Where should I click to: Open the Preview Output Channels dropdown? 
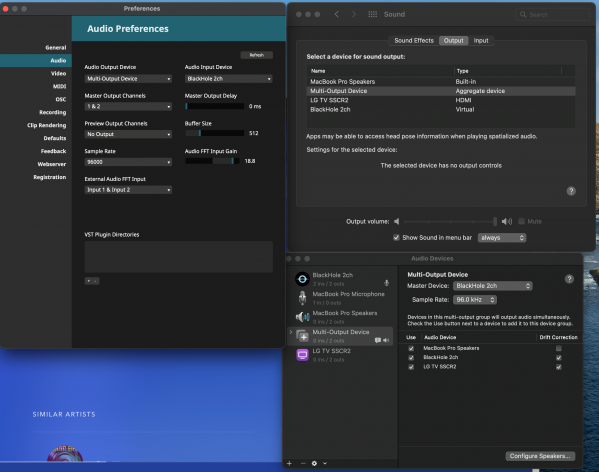tap(128, 134)
